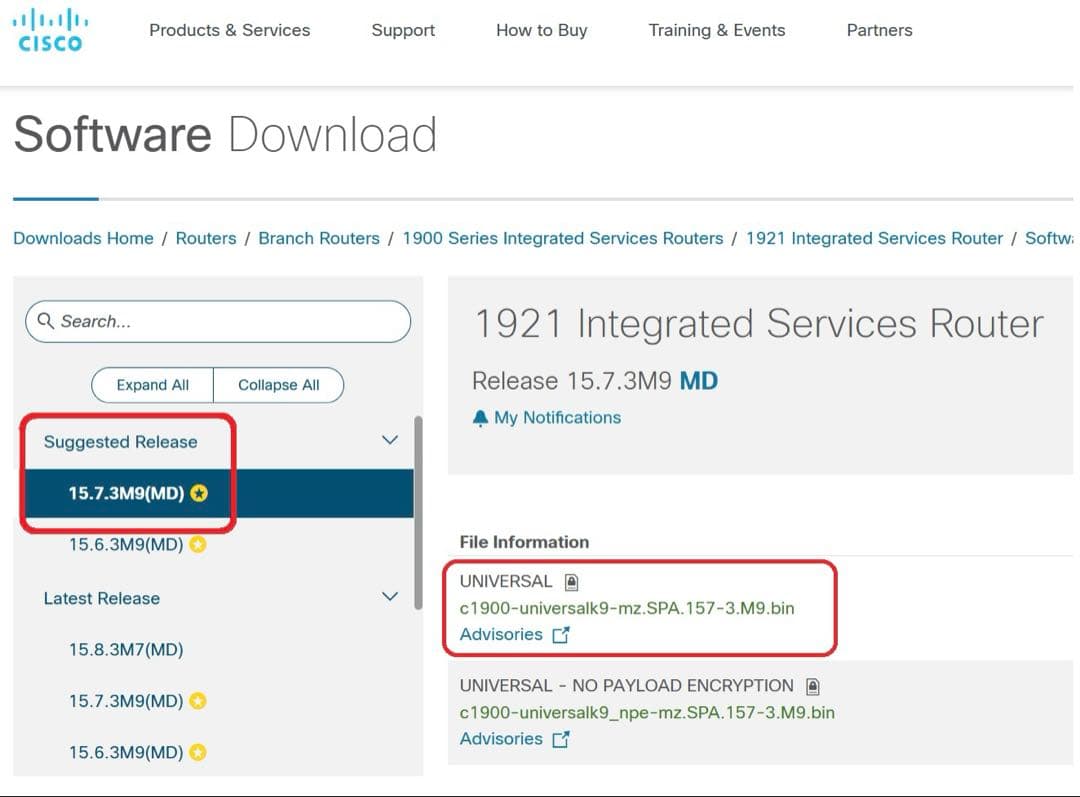Click star badge on latest 15.6.3M9(MD)
The image size is (1080, 797).
click(x=198, y=752)
